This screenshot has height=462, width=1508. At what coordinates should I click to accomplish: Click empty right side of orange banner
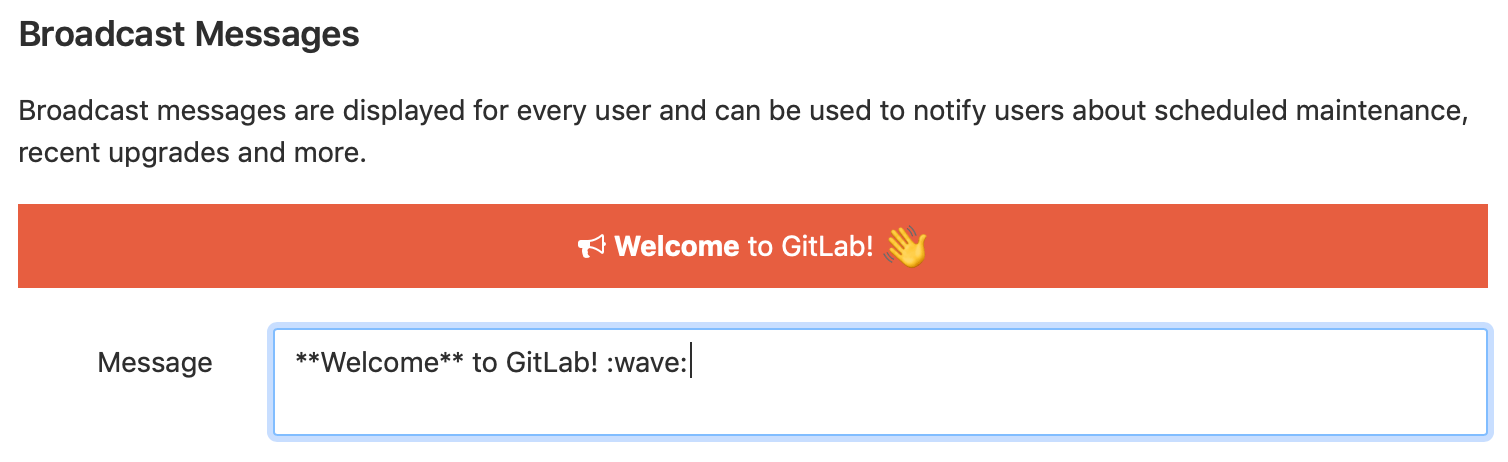pyautogui.click(x=1250, y=247)
